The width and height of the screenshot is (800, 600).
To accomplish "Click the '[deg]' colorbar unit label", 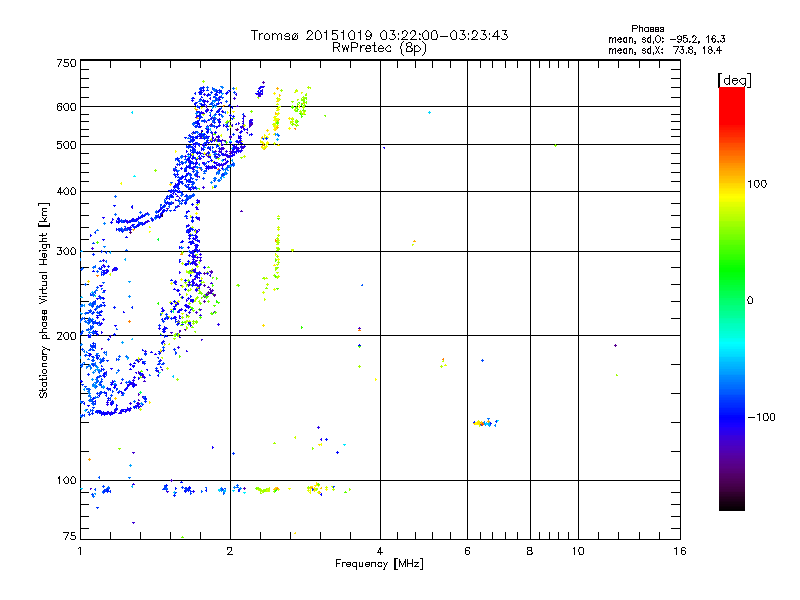I will [734, 80].
